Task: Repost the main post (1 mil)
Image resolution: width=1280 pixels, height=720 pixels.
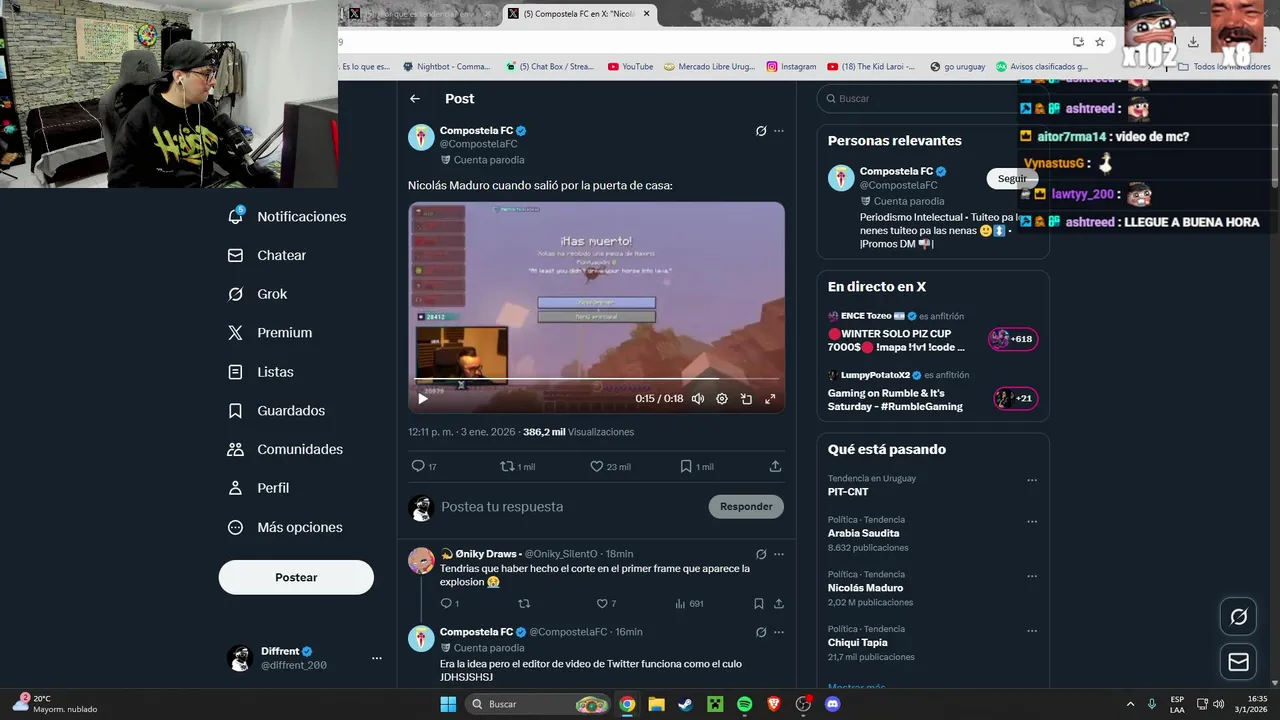Action: click(x=517, y=466)
